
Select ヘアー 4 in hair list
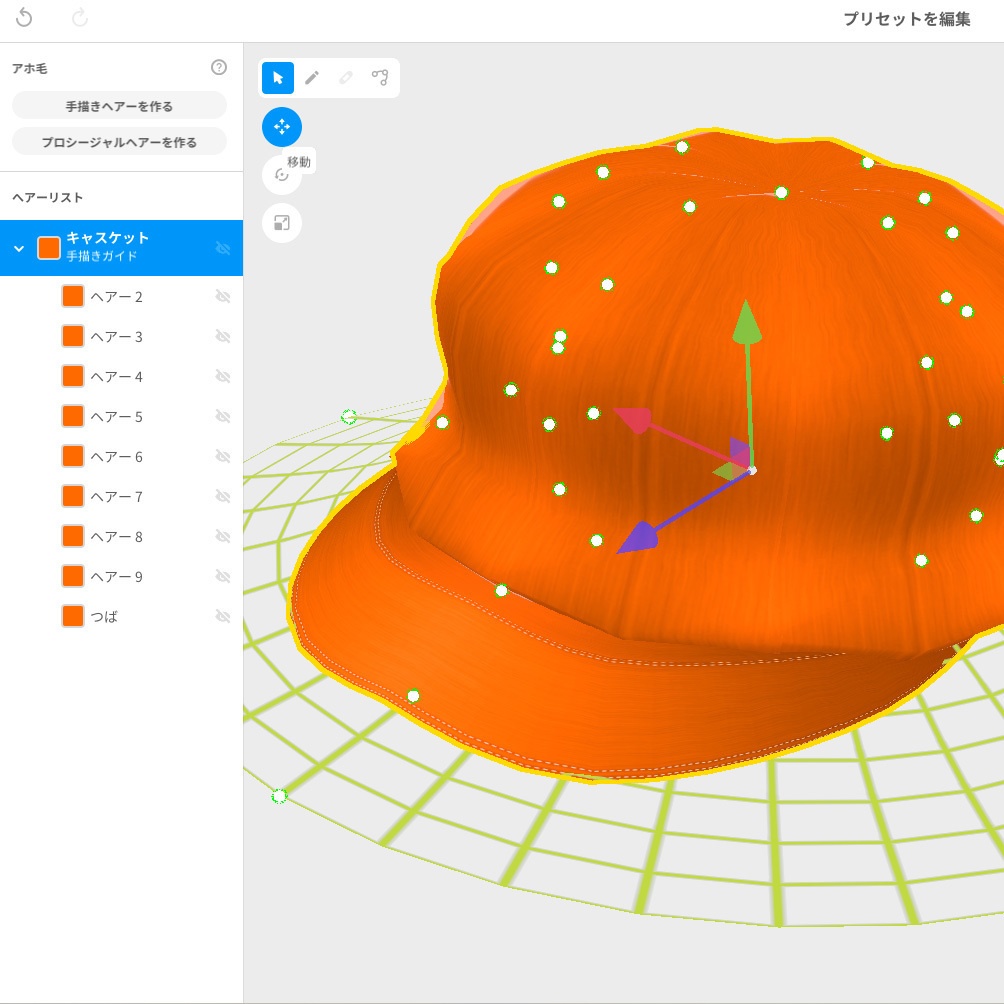tap(122, 376)
